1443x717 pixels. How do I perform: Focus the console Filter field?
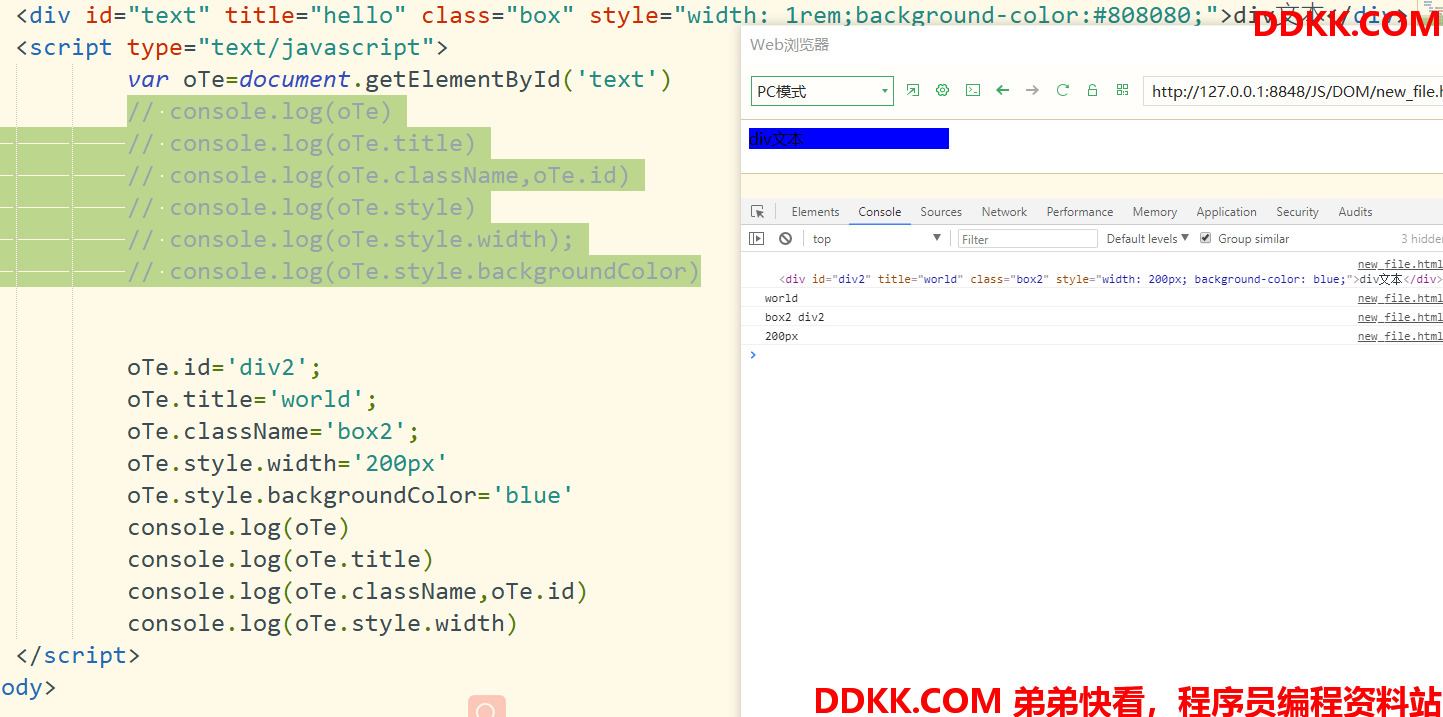[1028, 239]
